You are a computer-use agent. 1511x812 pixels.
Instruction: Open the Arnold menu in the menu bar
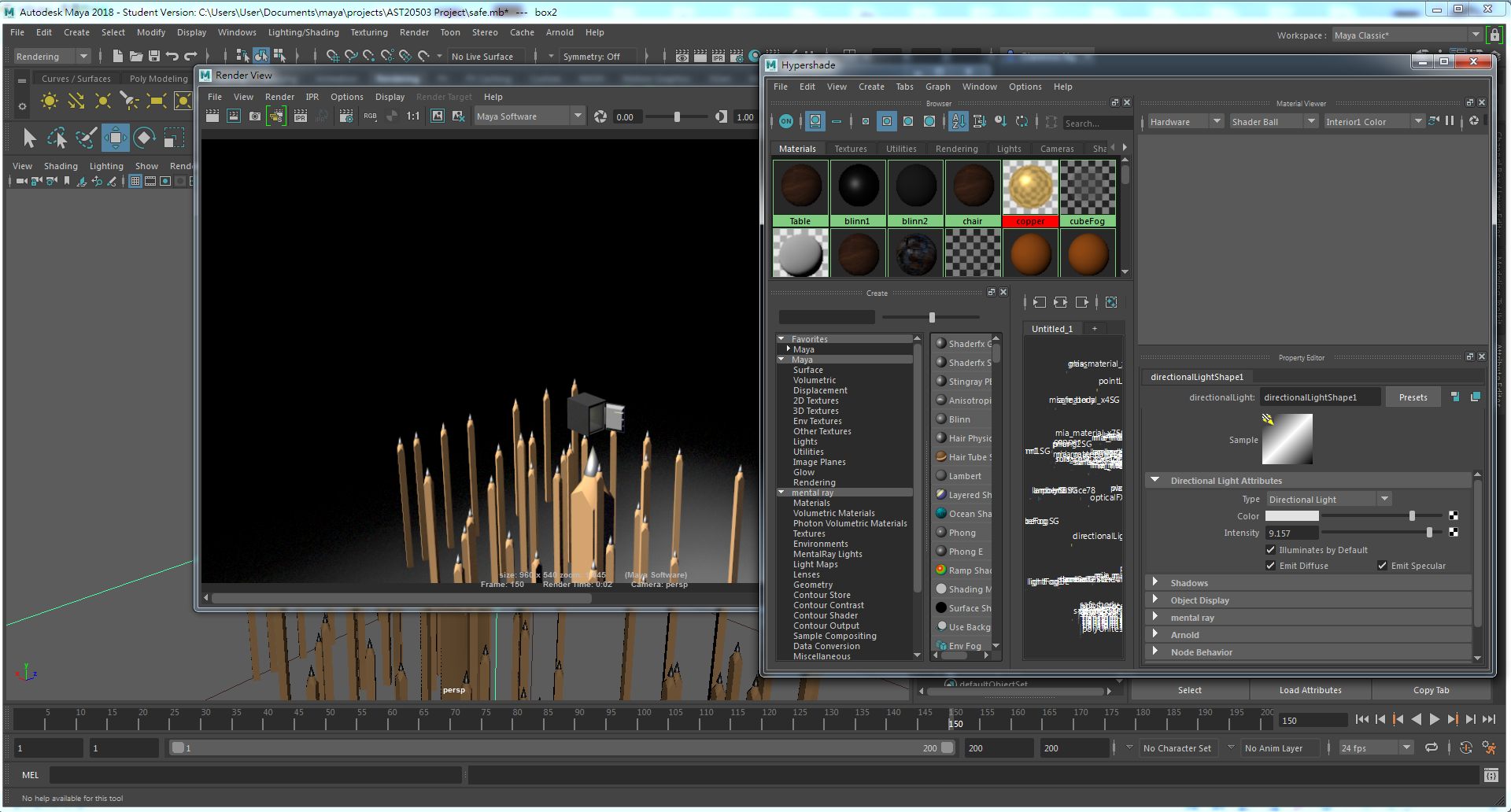click(560, 32)
